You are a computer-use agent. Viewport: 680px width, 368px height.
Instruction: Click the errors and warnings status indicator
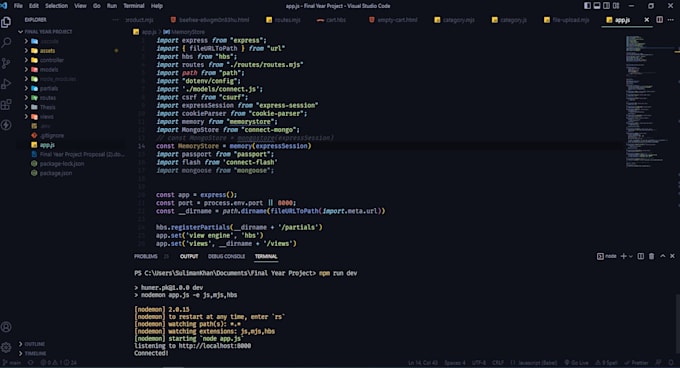pos(59,363)
